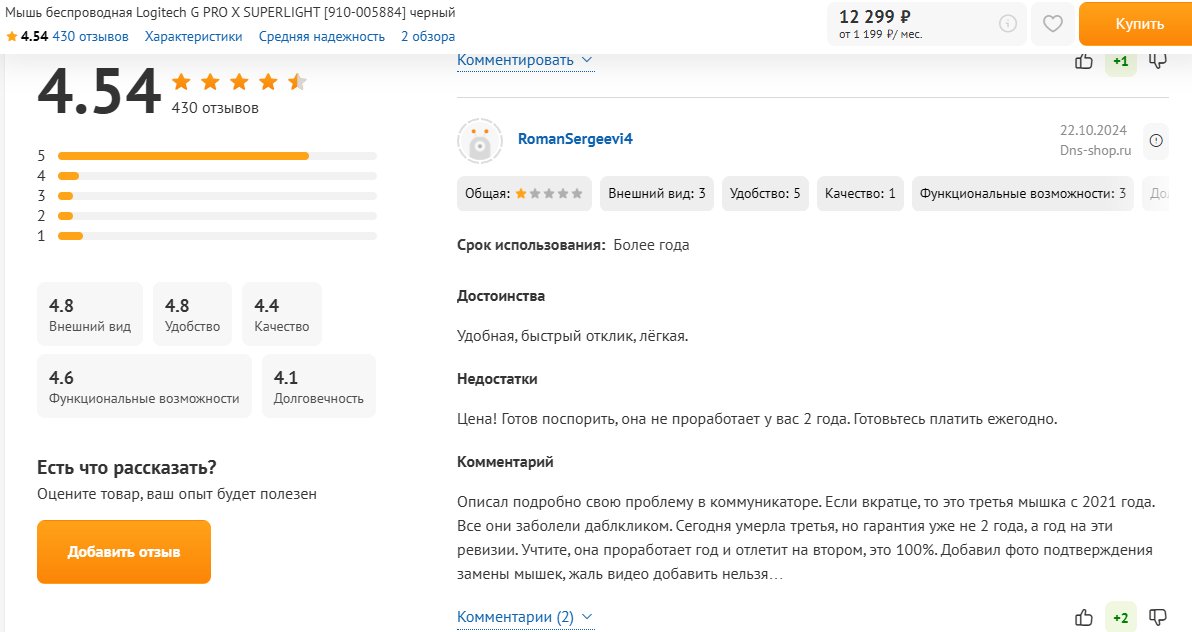Open RomanSergeevi4's avatar picture
The height and width of the screenshot is (632, 1192).
click(x=480, y=141)
